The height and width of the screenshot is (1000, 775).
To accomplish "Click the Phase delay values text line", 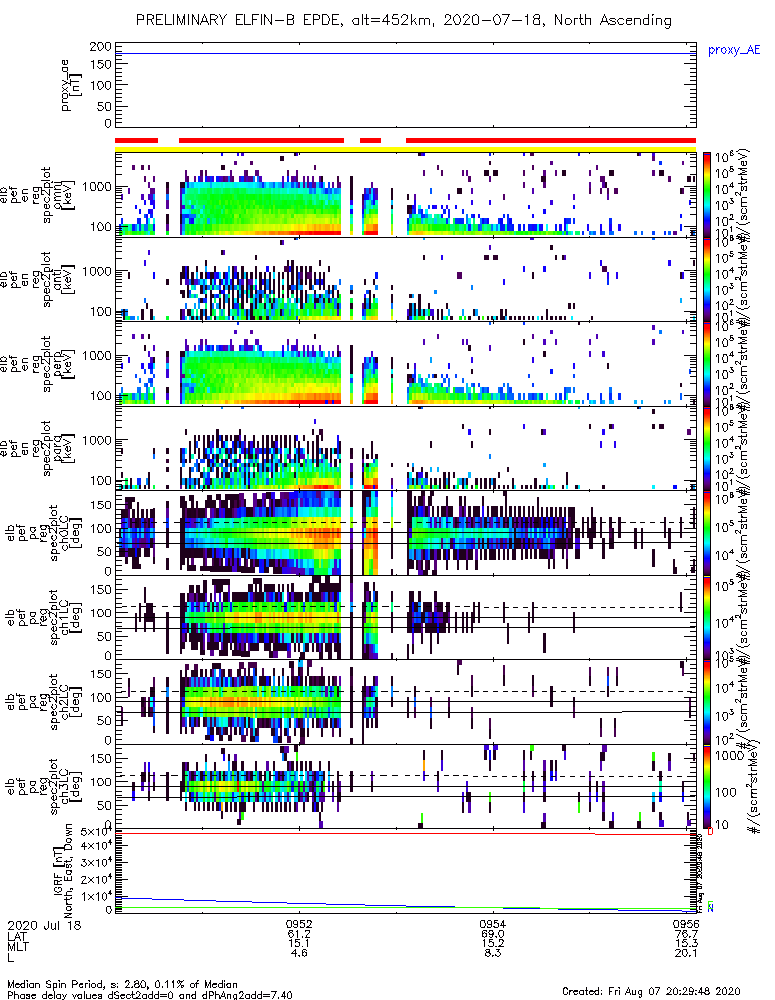I will coord(150,994).
